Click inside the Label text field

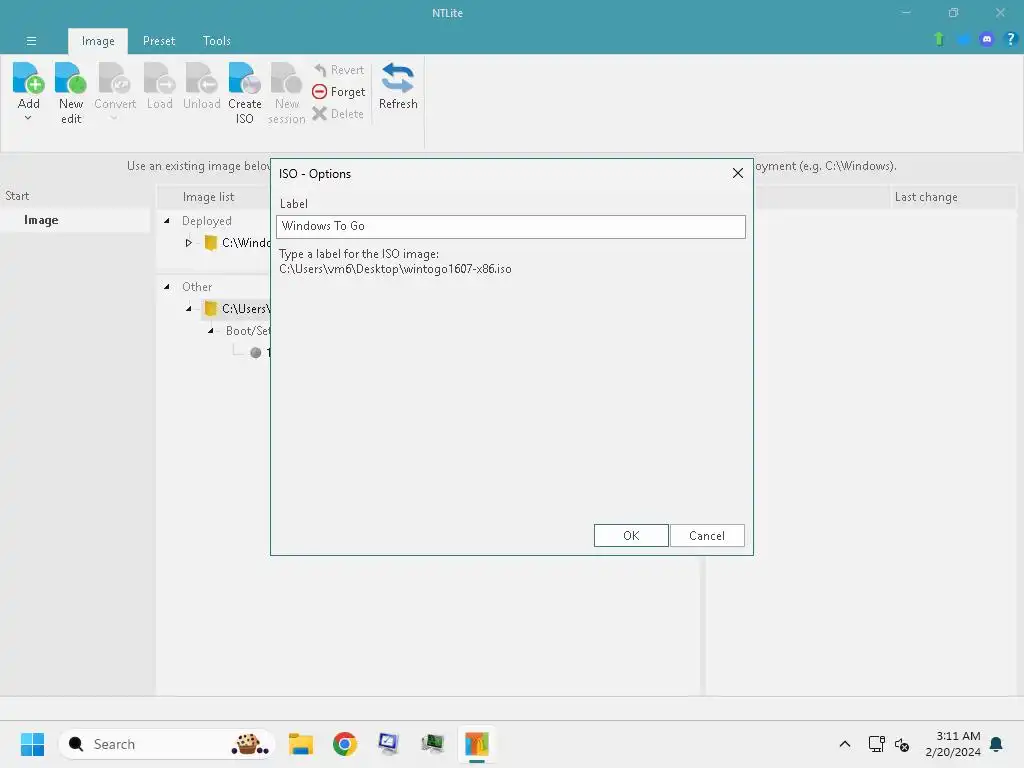point(511,227)
